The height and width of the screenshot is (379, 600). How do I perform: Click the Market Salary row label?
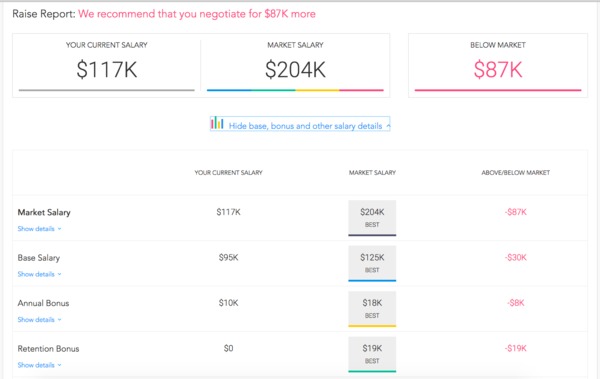[x=44, y=212]
